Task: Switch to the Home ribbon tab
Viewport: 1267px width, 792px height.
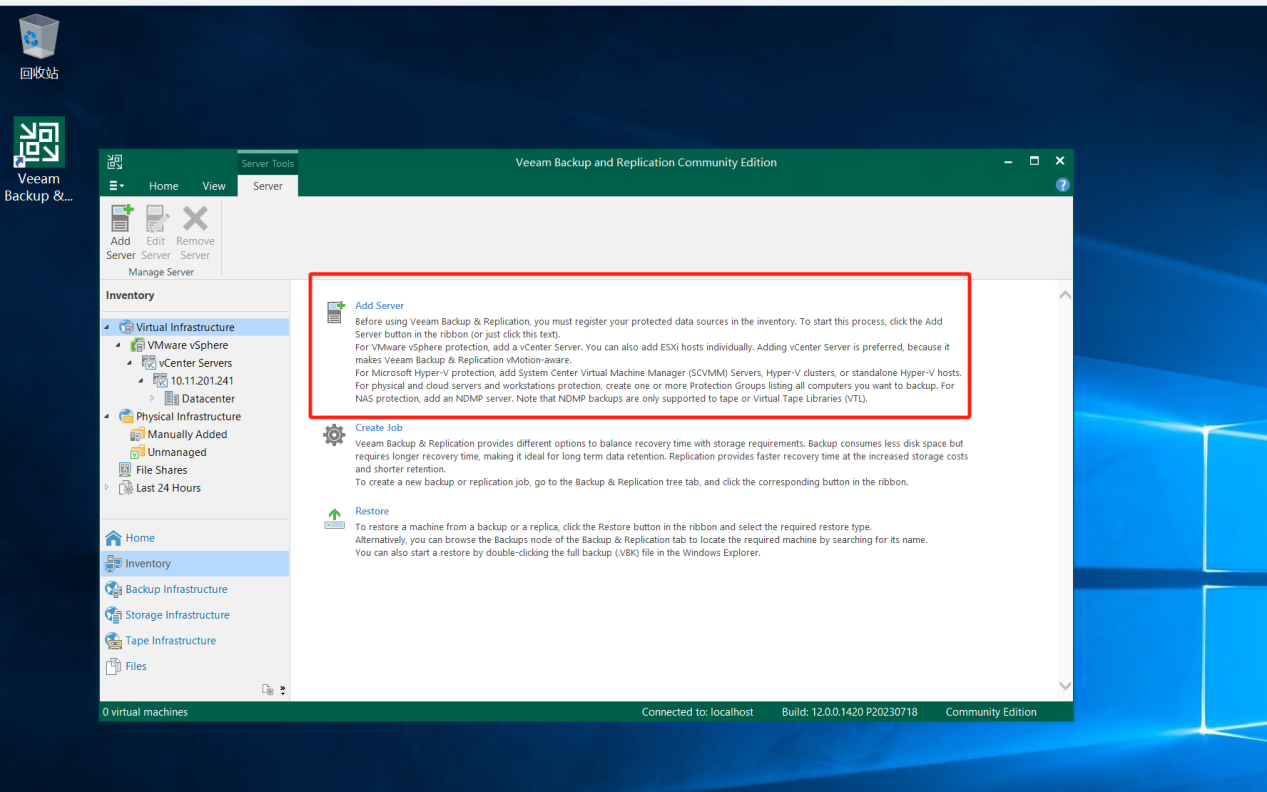Action: coord(164,186)
